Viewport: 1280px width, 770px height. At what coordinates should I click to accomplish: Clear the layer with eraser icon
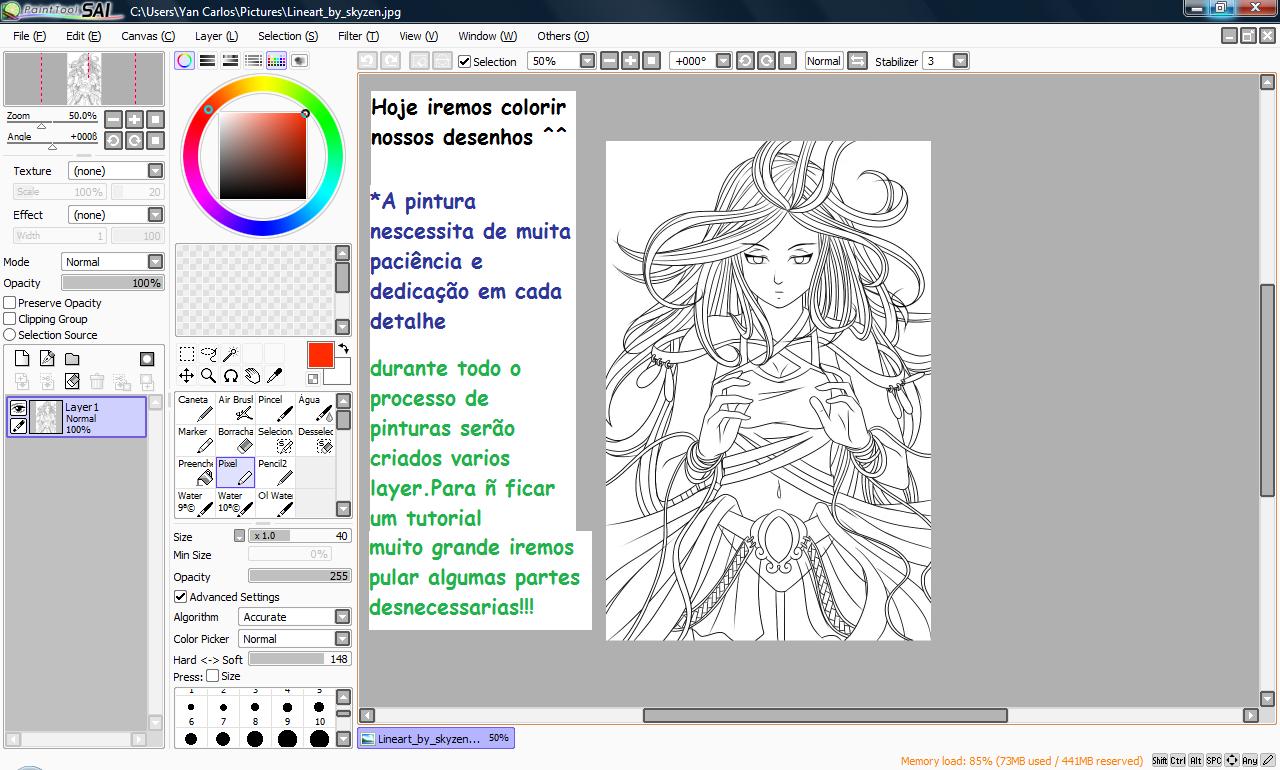(x=72, y=381)
